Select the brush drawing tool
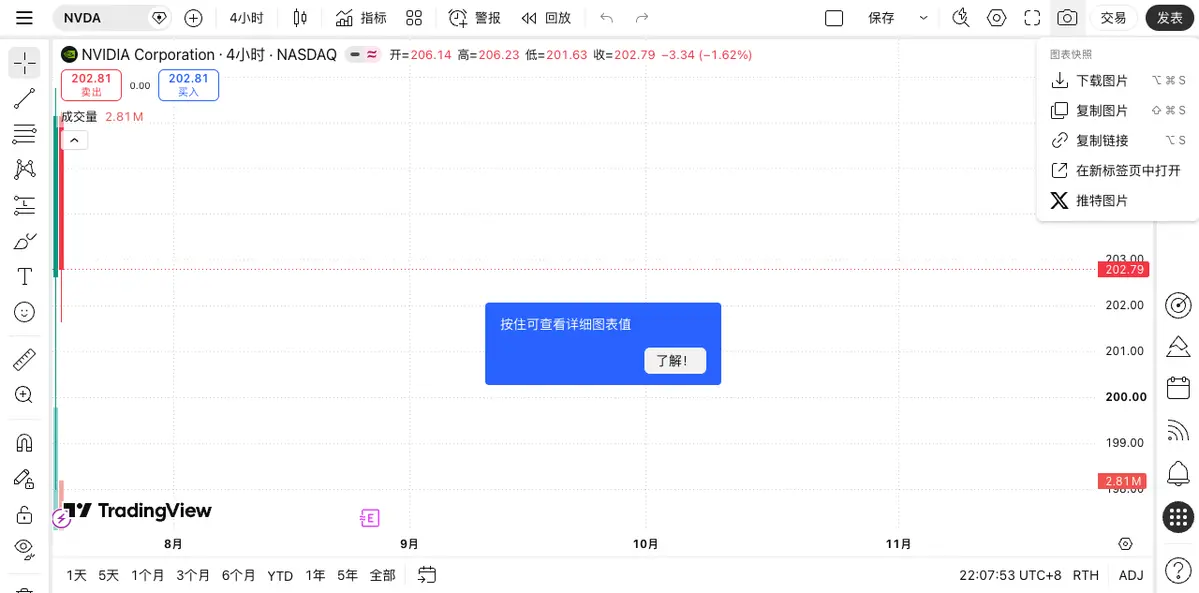 [24, 240]
